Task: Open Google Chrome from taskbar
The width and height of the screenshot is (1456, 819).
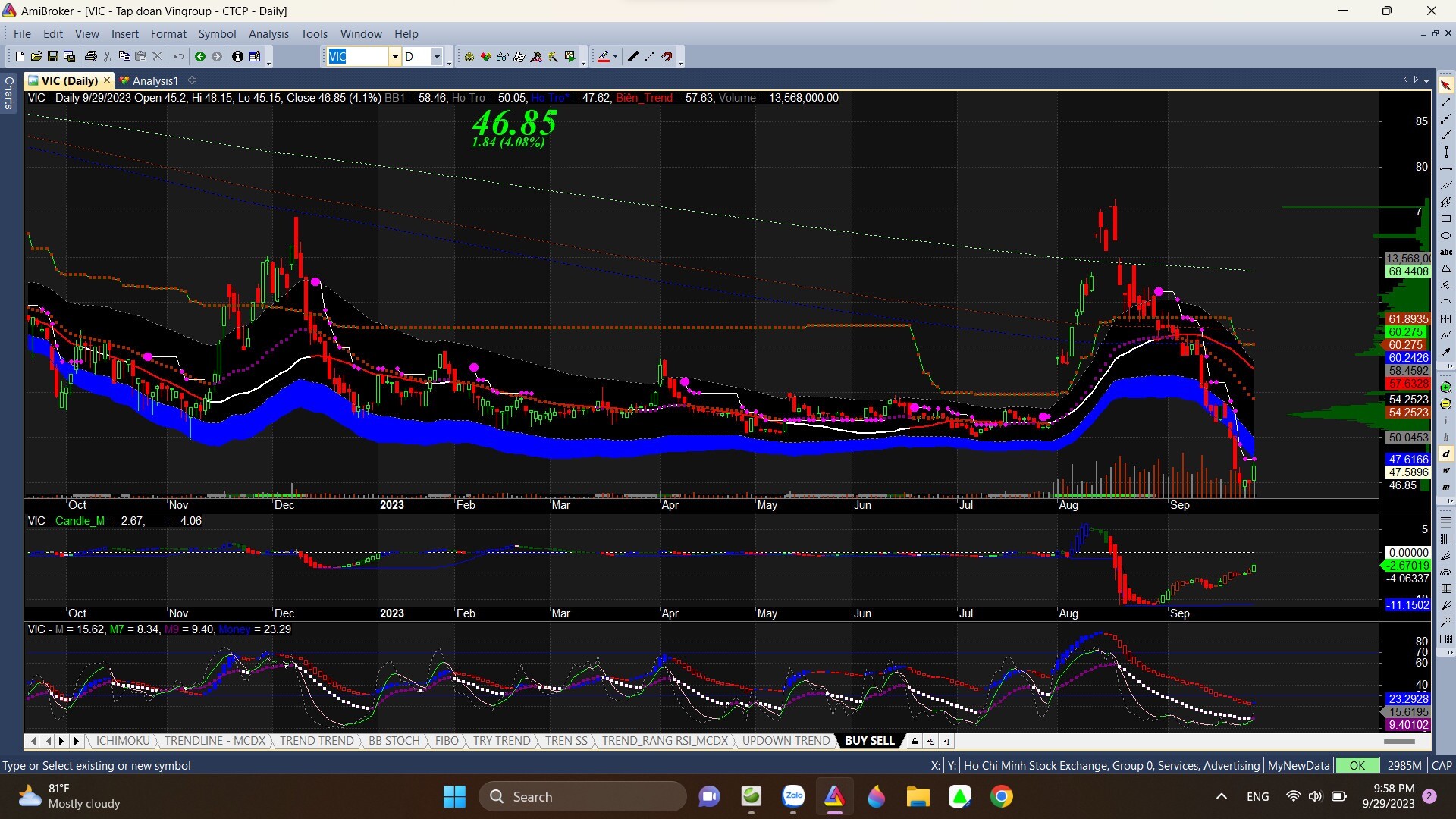Action: 1001,796
